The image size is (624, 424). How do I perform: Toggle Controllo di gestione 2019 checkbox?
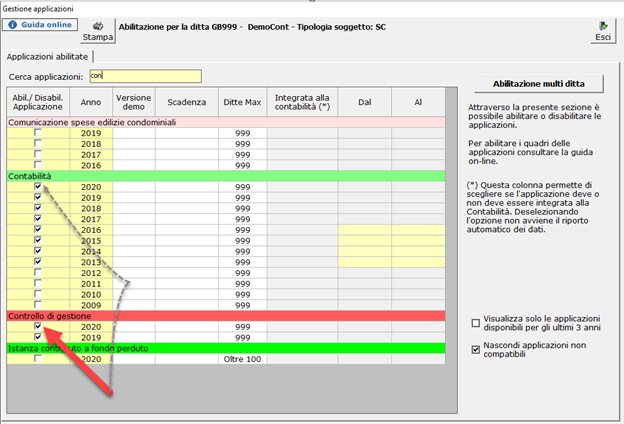(38, 337)
